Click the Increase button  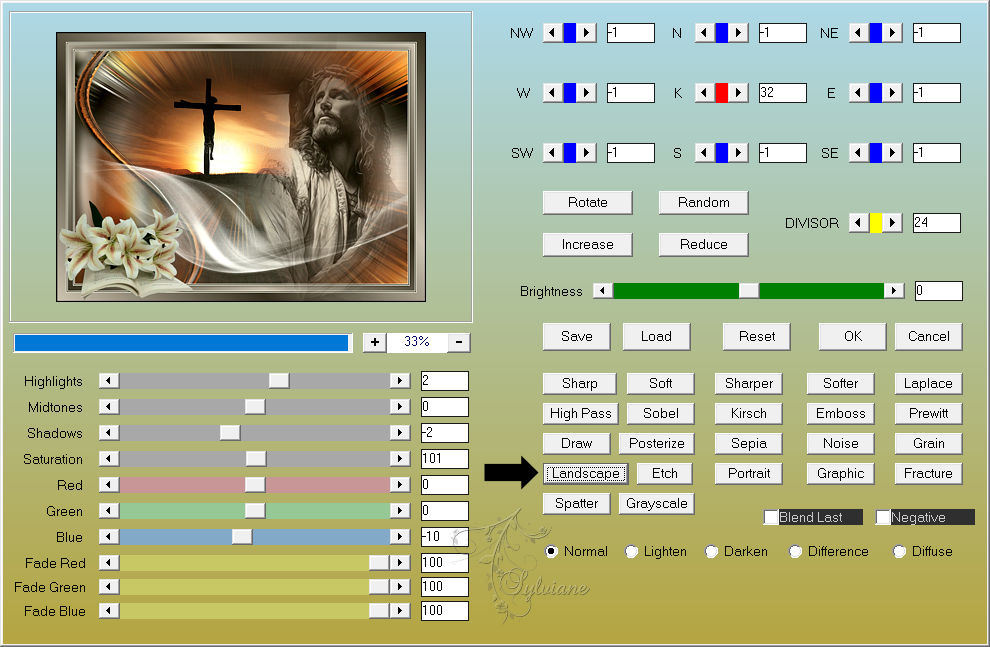coord(587,244)
